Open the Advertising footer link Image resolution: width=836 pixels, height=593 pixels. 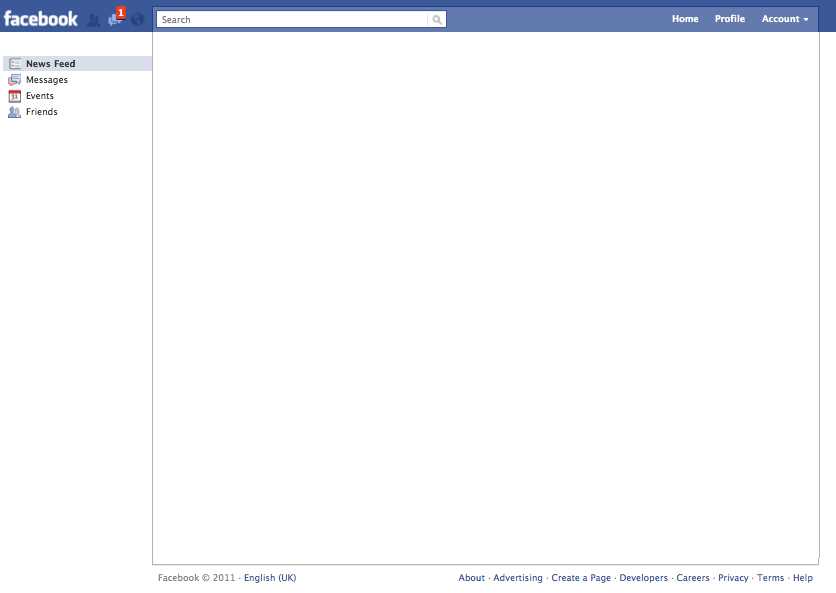click(518, 578)
